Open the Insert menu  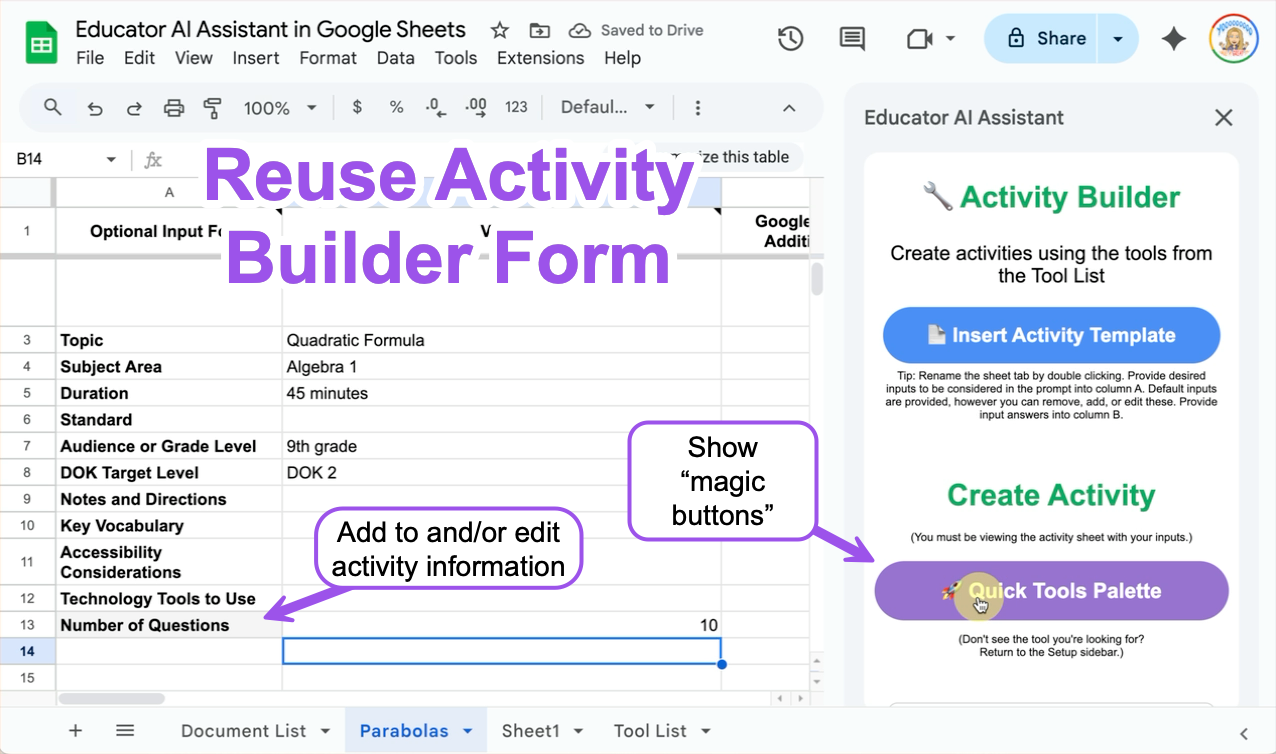[x=256, y=58]
